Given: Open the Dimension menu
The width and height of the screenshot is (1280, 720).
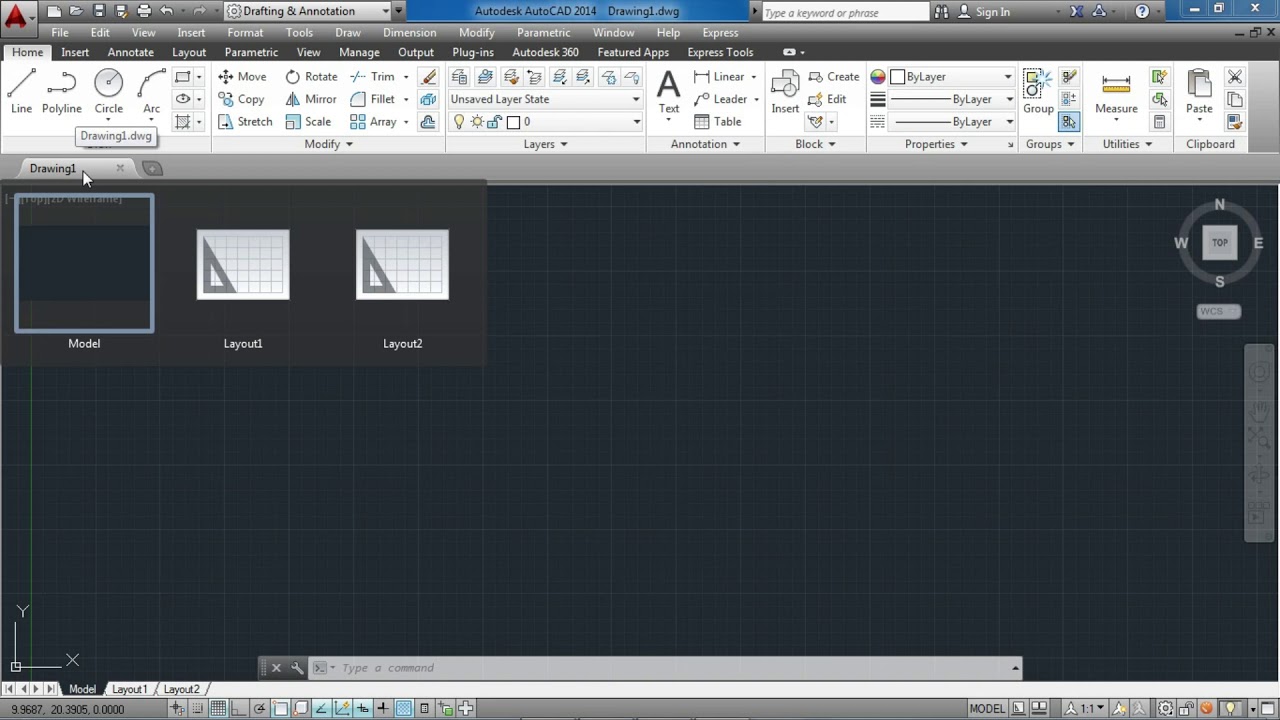Looking at the screenshot, I should click(409, 32).
